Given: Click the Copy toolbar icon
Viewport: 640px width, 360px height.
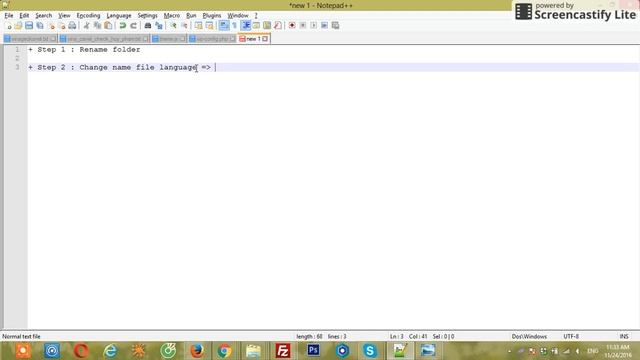Looking at the screenshot, I should pos(97,25).
